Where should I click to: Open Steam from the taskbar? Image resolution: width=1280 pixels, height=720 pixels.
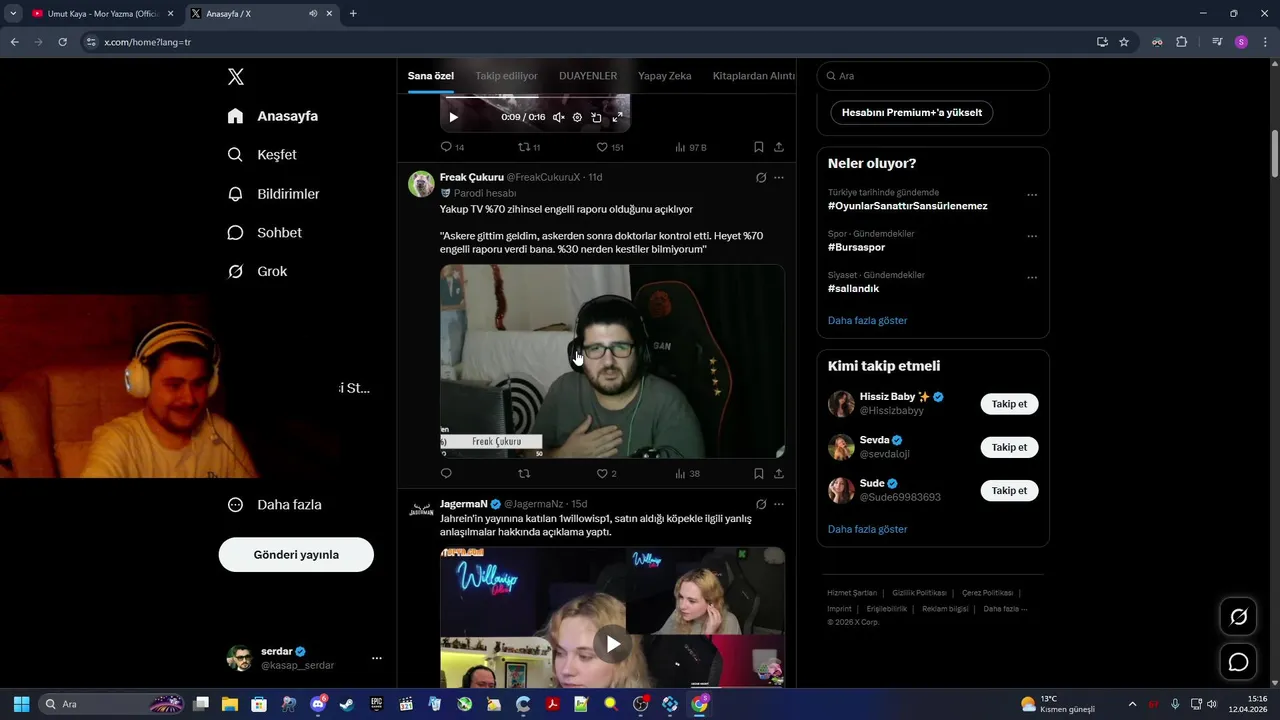(346, 704)
